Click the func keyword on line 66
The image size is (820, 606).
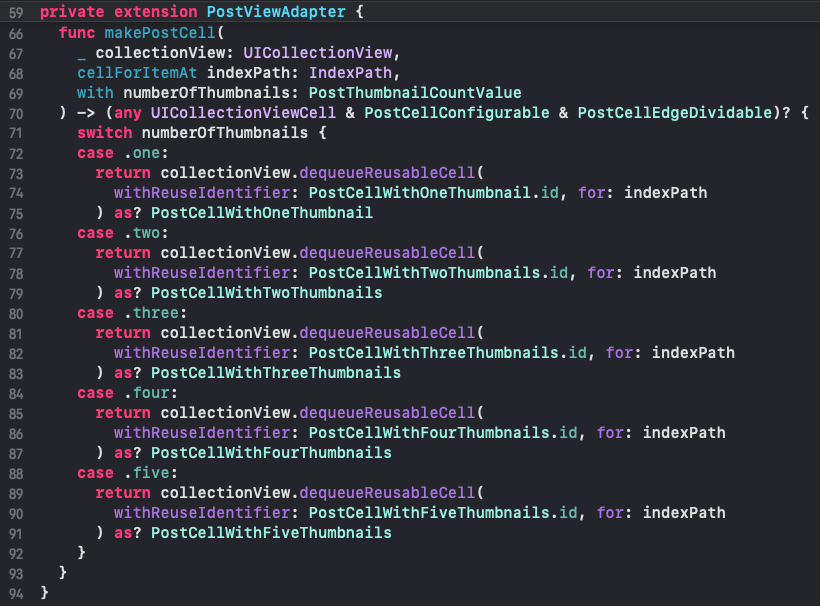click(x=77, y=32)
